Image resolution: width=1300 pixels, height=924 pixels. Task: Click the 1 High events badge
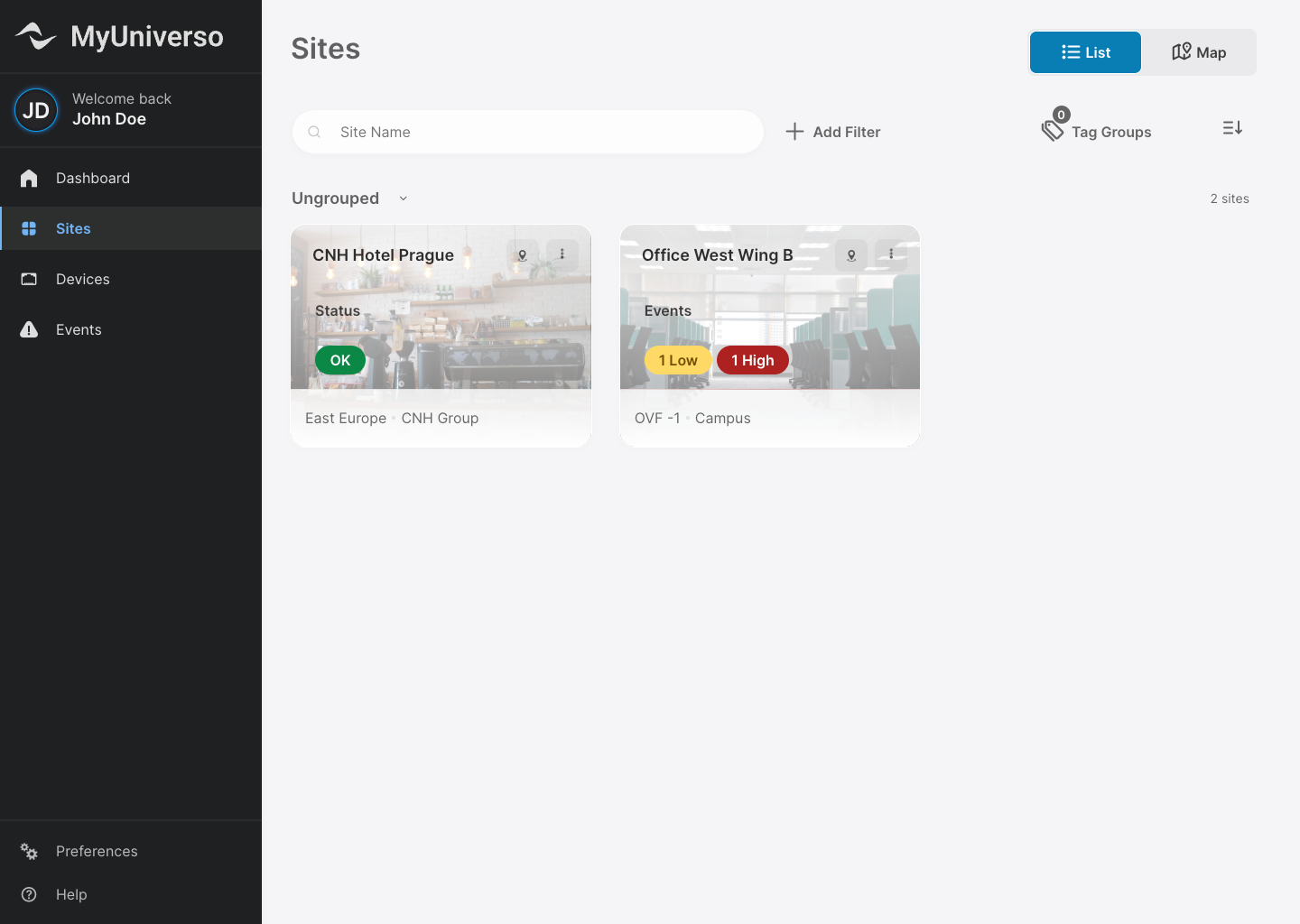click(x=753, y=360)
